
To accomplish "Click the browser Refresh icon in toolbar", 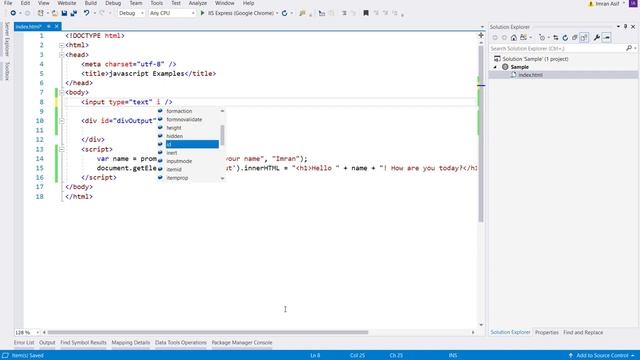I will point(284,13).
